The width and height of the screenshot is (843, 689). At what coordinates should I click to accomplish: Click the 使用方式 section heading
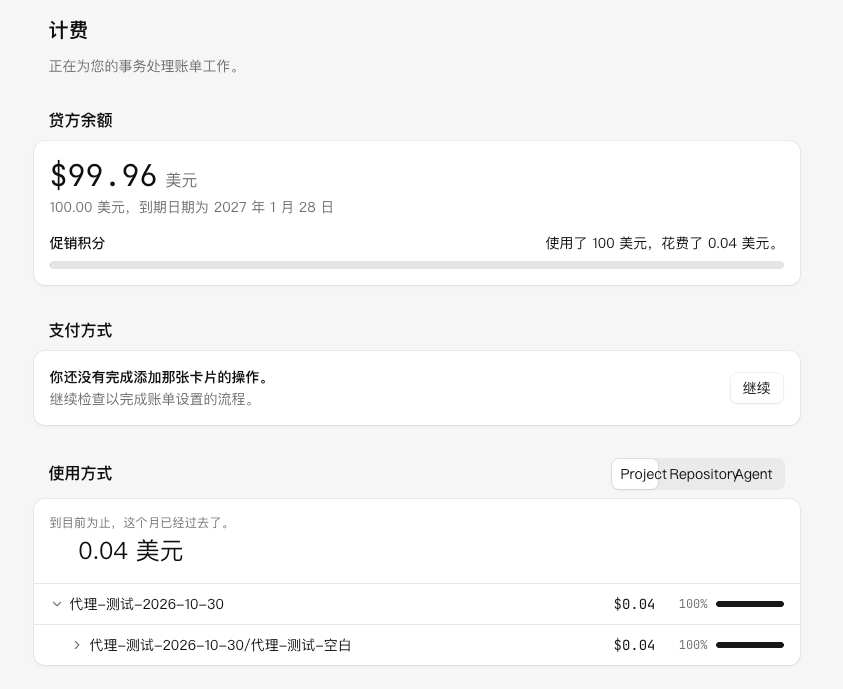pos(81,473)
